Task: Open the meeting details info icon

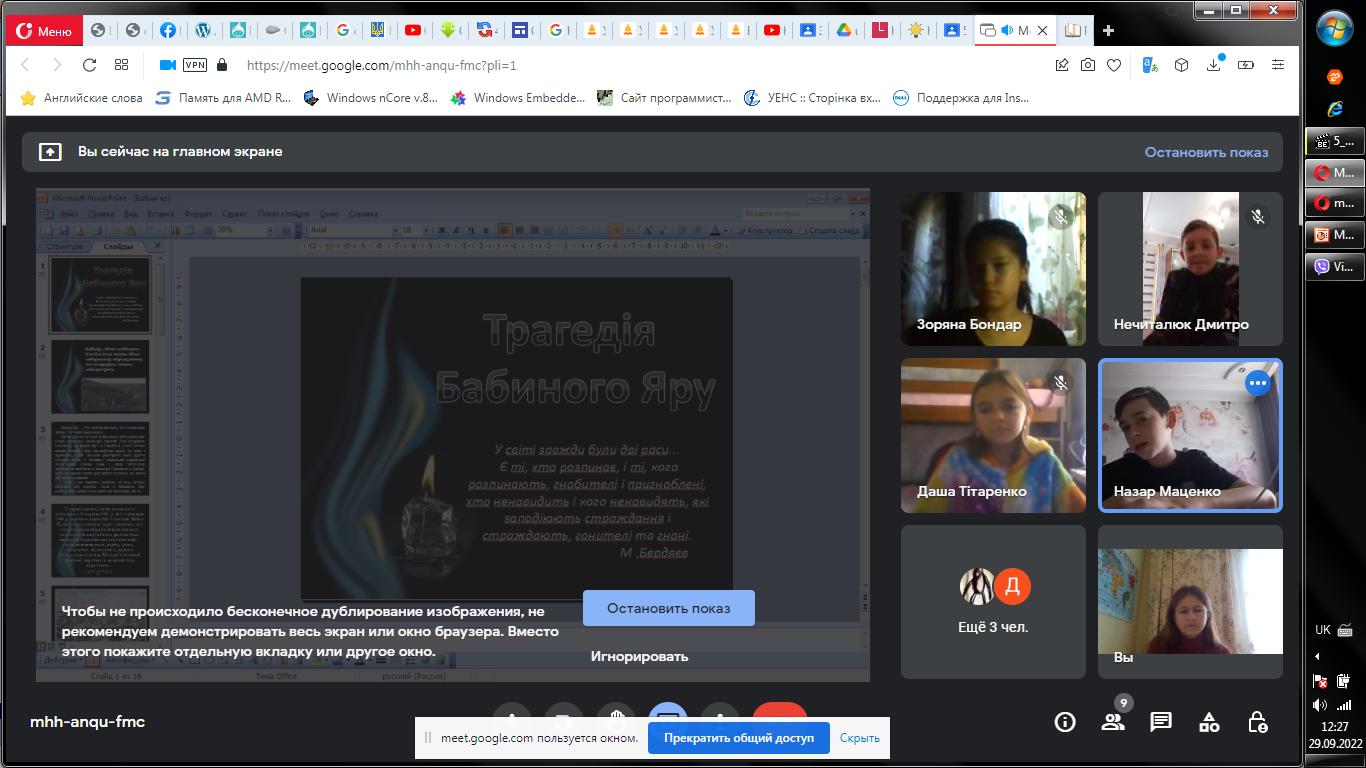Action: tap(1065, 722)
